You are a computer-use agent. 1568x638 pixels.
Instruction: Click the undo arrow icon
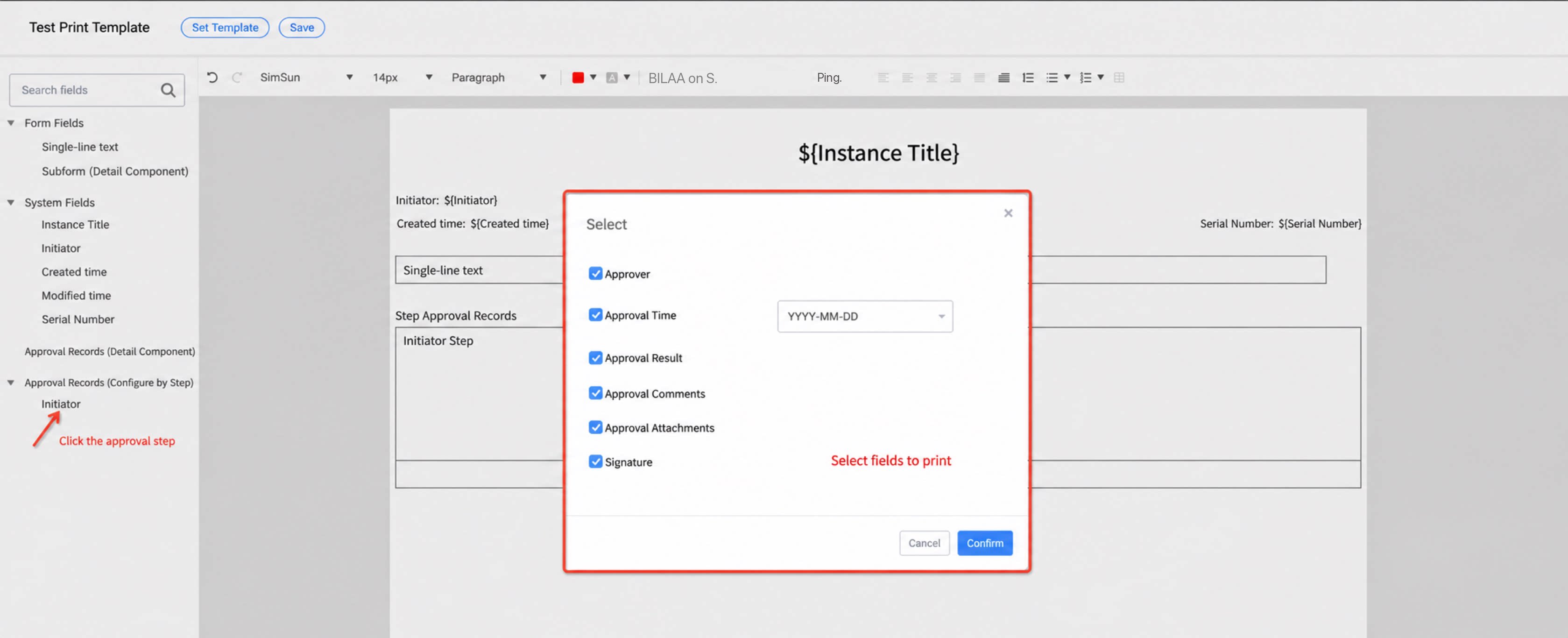(x=212, y=78)
